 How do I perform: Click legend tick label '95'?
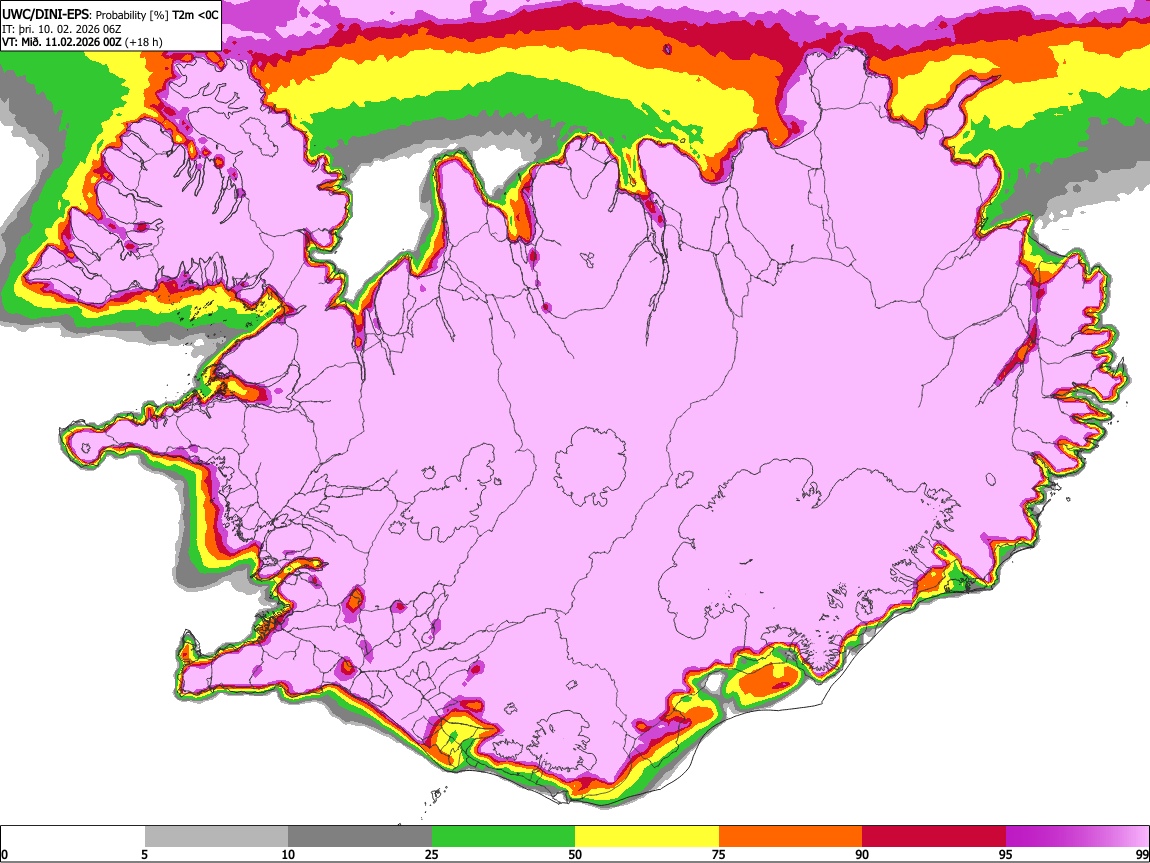pyautogui.click(x=1006, y=855)
